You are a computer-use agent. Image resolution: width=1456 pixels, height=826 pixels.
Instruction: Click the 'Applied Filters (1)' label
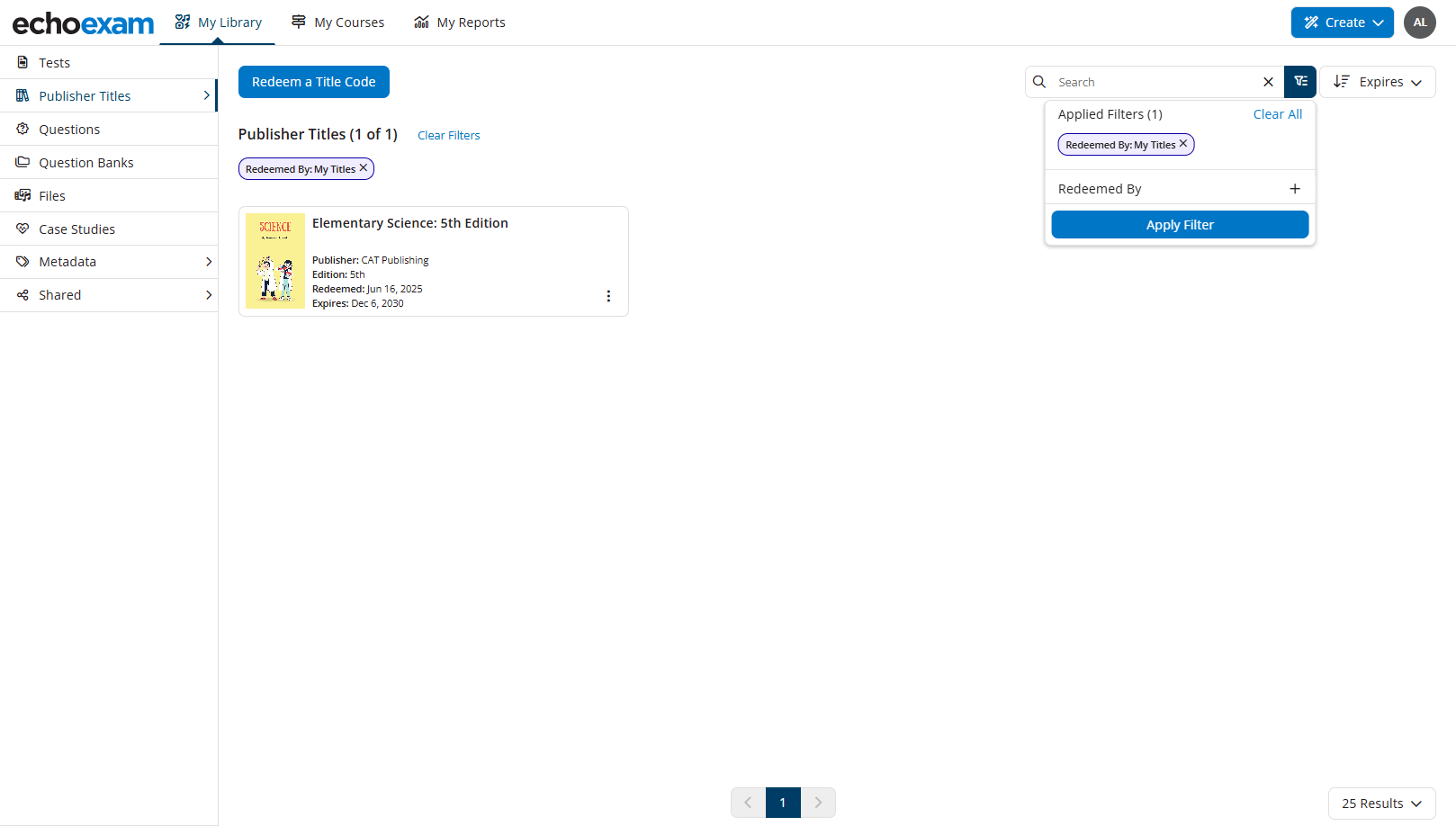[1110, 114]
